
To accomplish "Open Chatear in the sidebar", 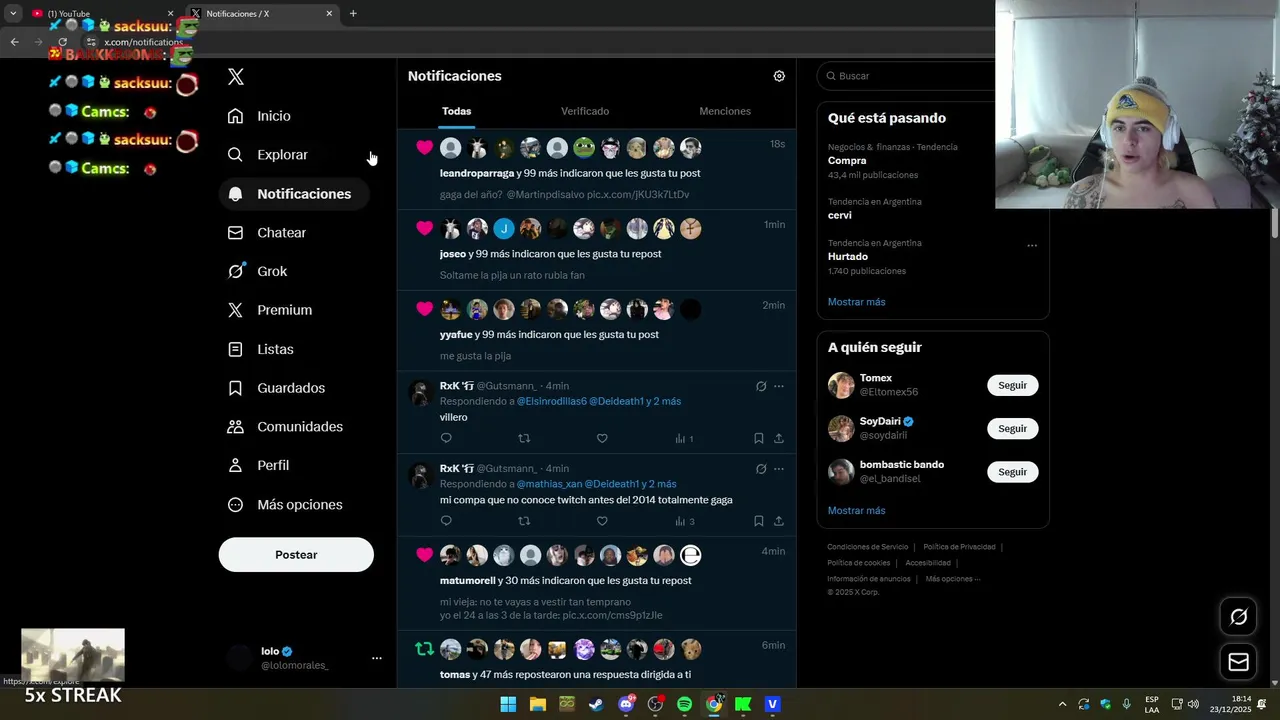I will [267, 233].
